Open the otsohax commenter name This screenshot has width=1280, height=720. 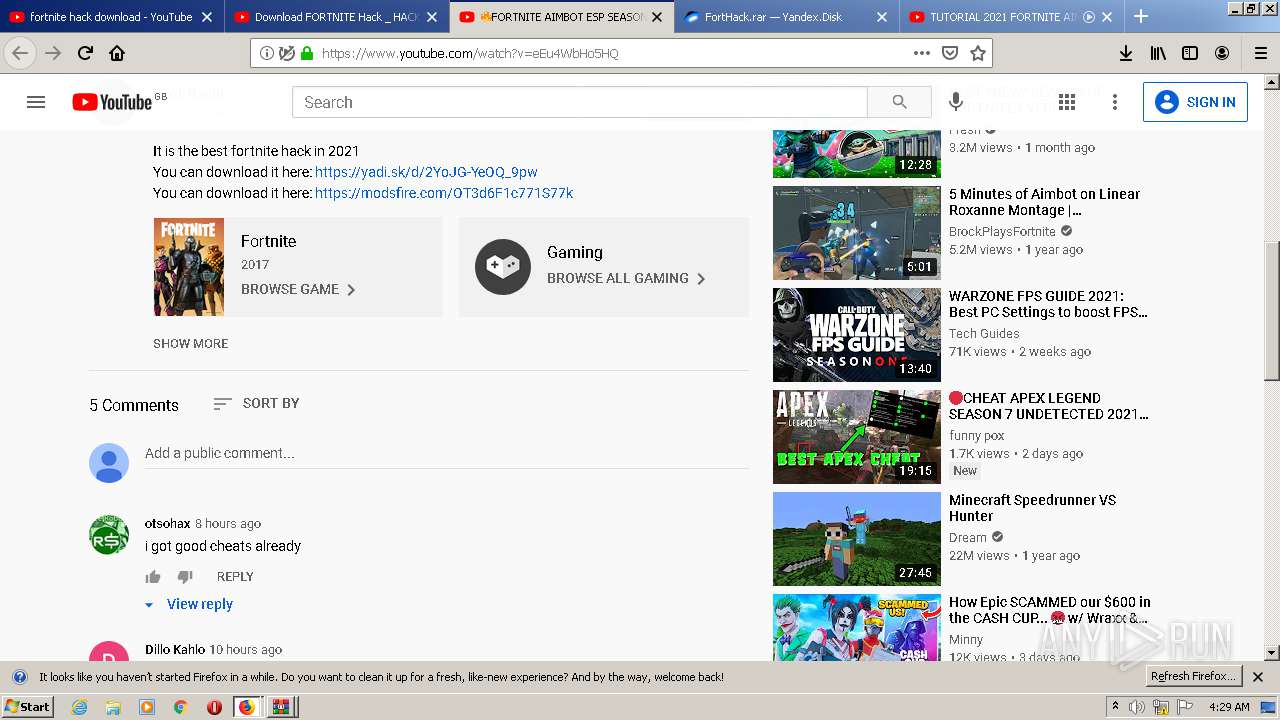[x=167, y=523]
